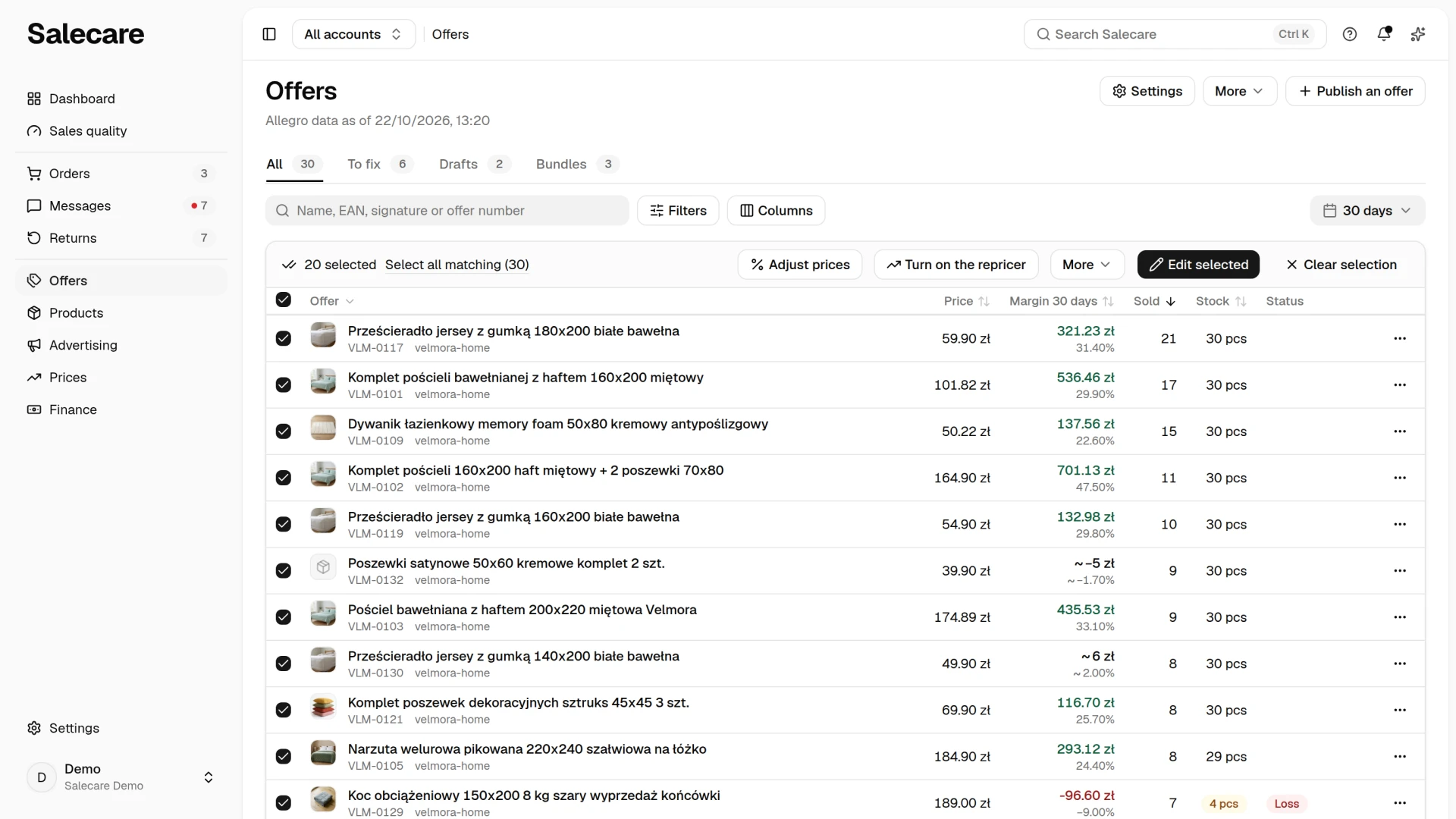This screenshot has height=819, width=1456.
Task: Open the Finance section
Action: point(121,409)
